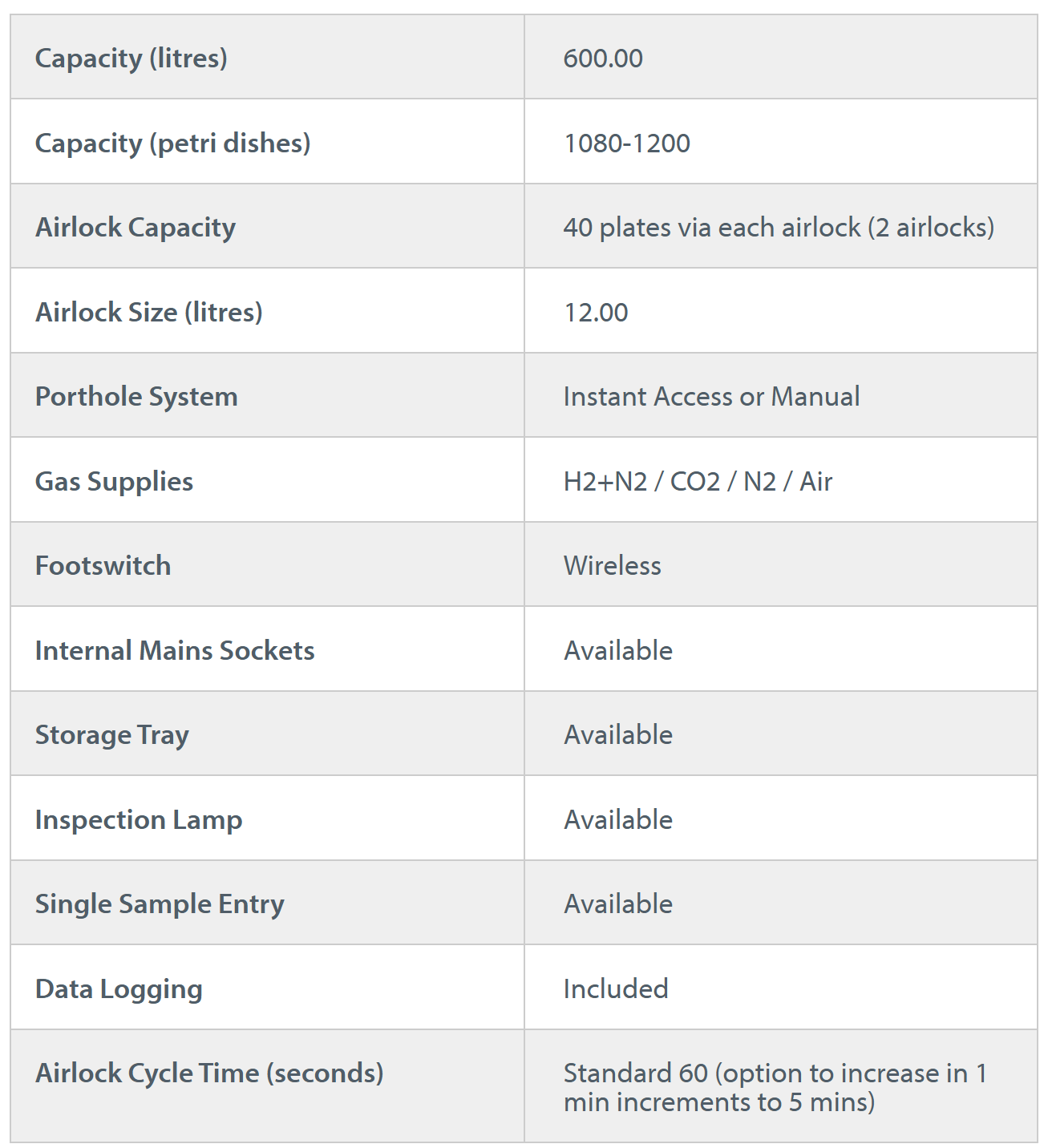Click the Footswitch row label
The image size is (1044, 1148).
(103, 566)
